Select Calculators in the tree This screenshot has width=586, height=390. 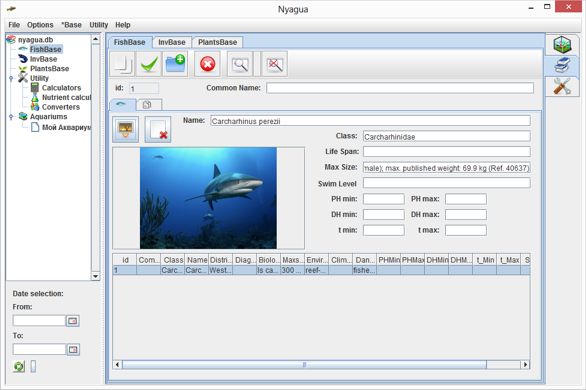(61, 88)
